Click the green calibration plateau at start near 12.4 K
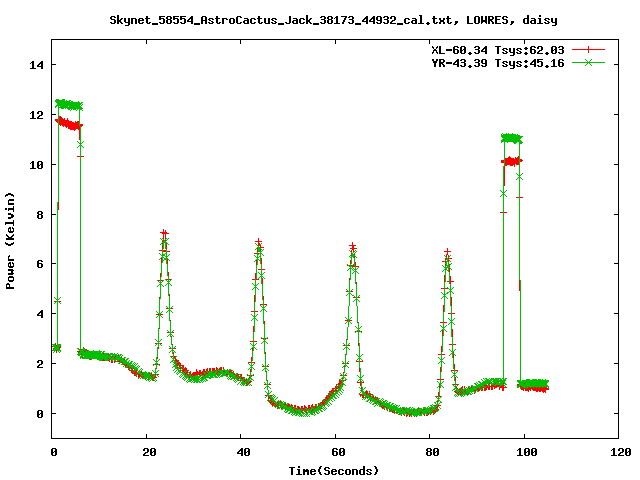 [x=69, y=104]
